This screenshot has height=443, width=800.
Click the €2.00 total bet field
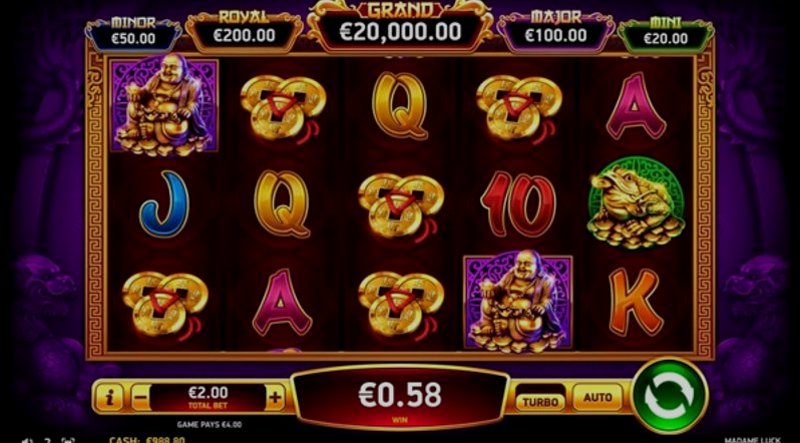(208, 397)
